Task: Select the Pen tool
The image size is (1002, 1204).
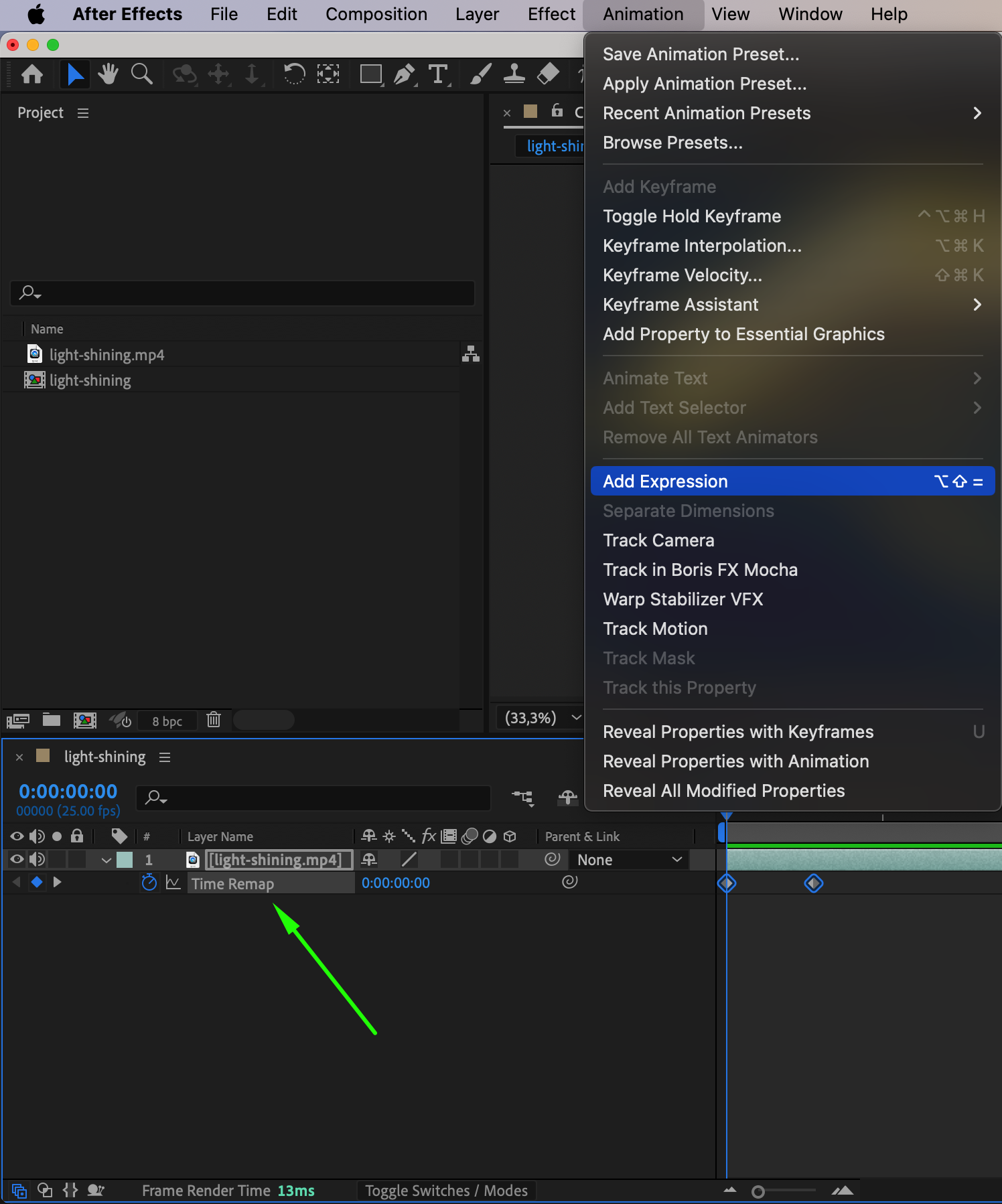Action: (404, 74)
